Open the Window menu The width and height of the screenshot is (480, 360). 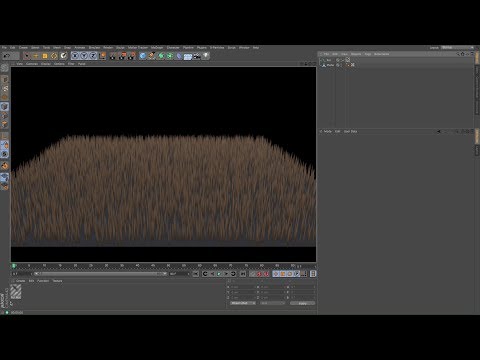click(x=244, y=48)
